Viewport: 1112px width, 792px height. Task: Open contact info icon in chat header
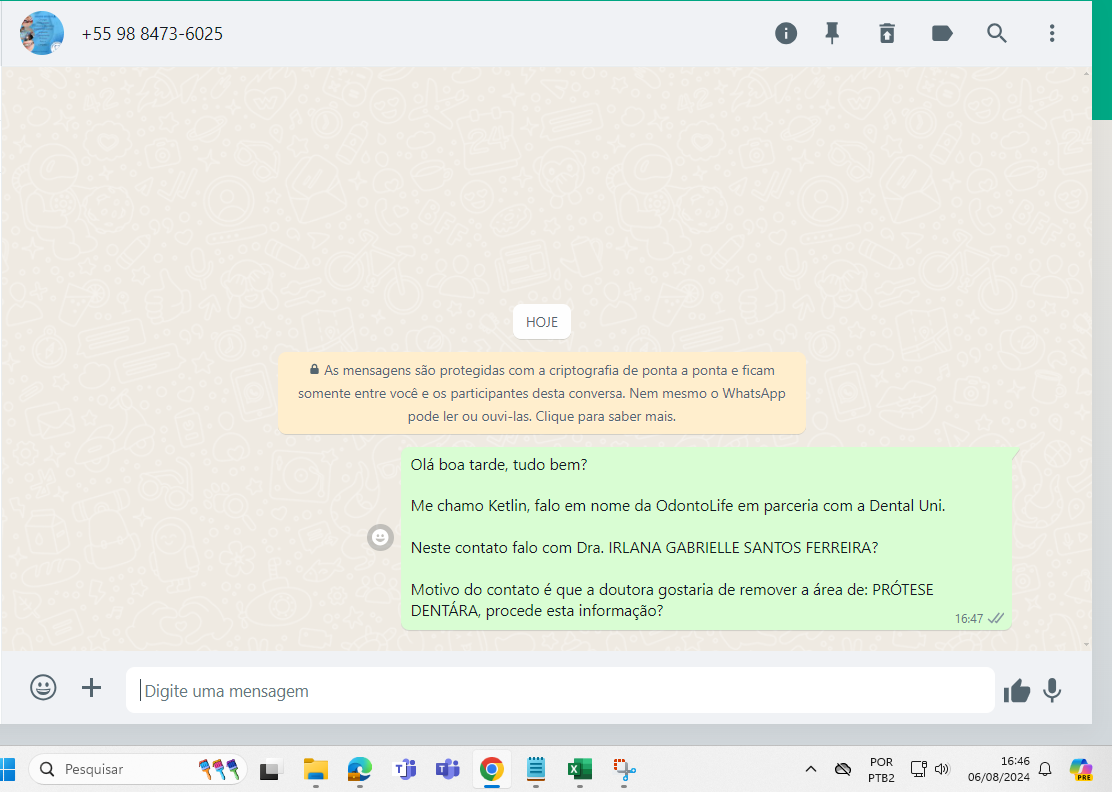(x=786, y=33)
